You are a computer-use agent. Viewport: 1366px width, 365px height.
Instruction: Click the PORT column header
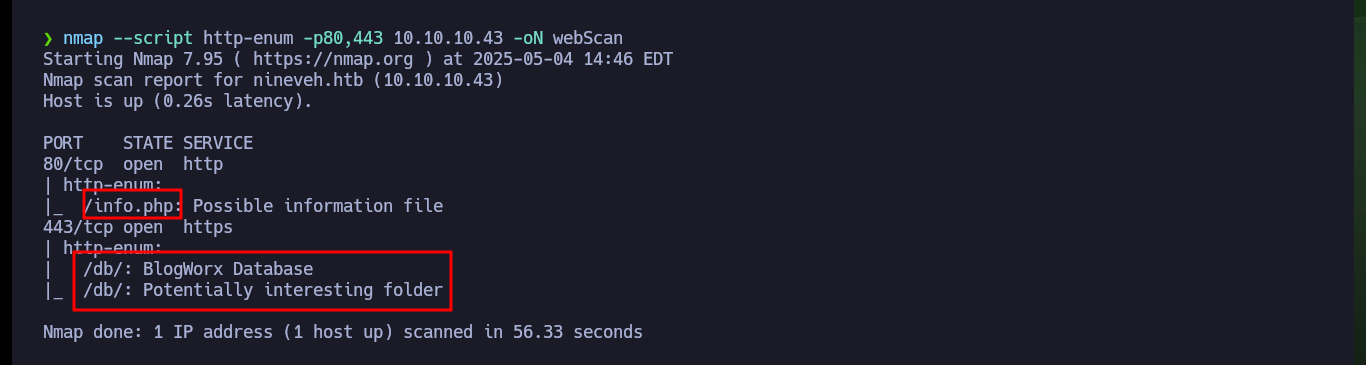(63, 143)
